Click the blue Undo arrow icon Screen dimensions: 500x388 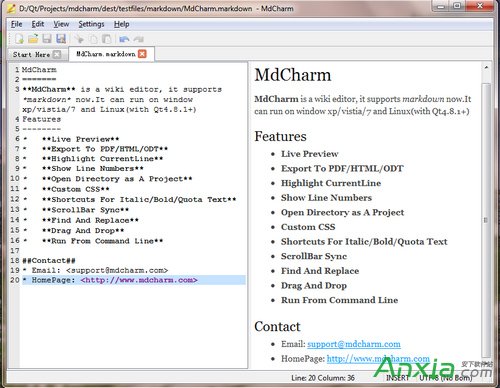pyautogui.click(x=124, y=39)
